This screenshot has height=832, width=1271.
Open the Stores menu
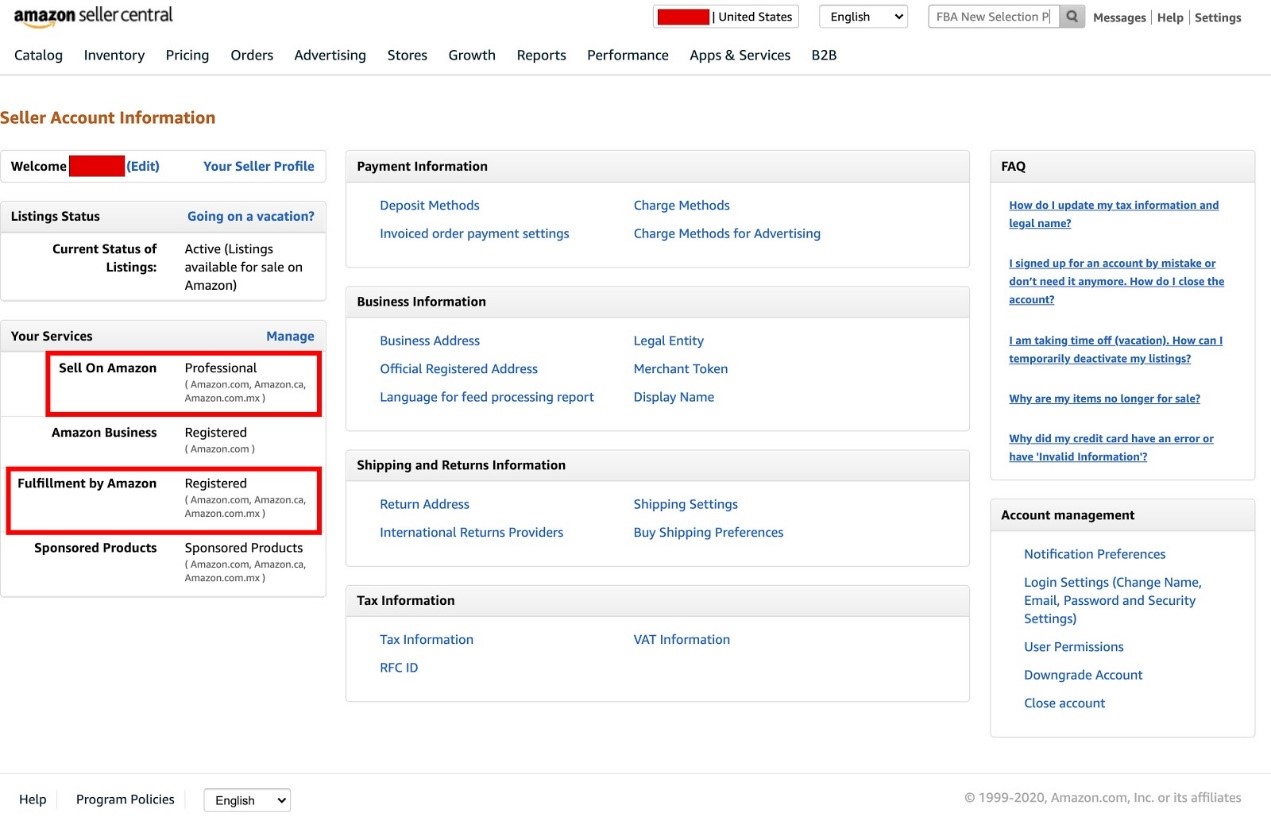click(407, 55)
